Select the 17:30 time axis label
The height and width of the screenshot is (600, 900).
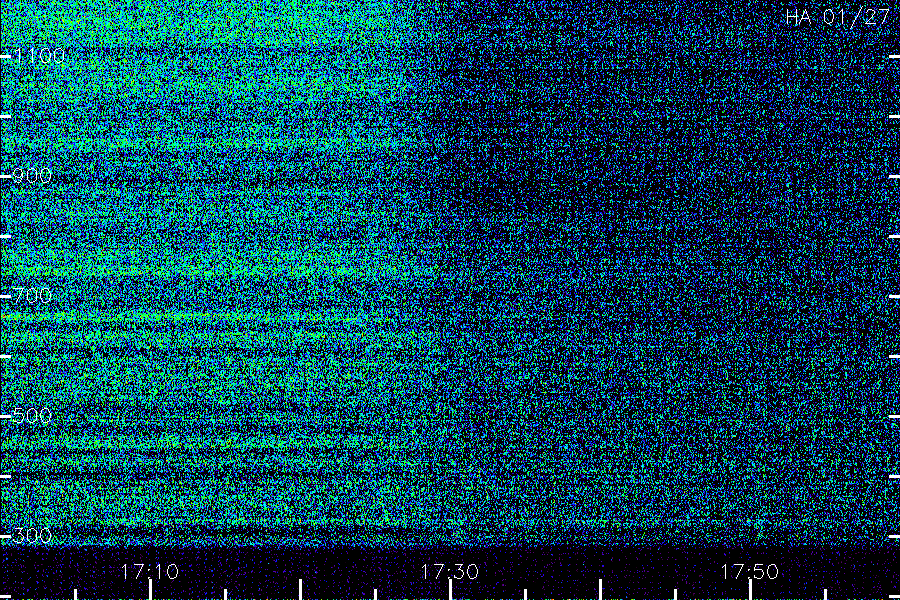450,572
